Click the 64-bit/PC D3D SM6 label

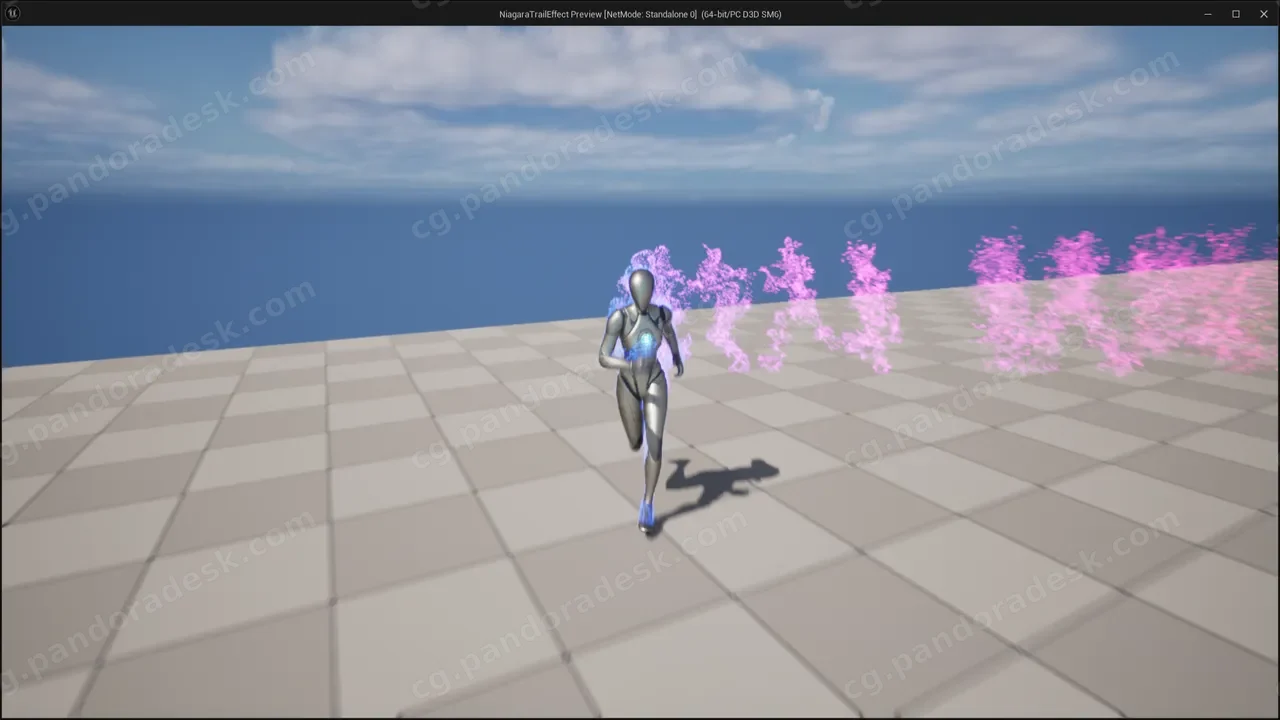(741, 14)
